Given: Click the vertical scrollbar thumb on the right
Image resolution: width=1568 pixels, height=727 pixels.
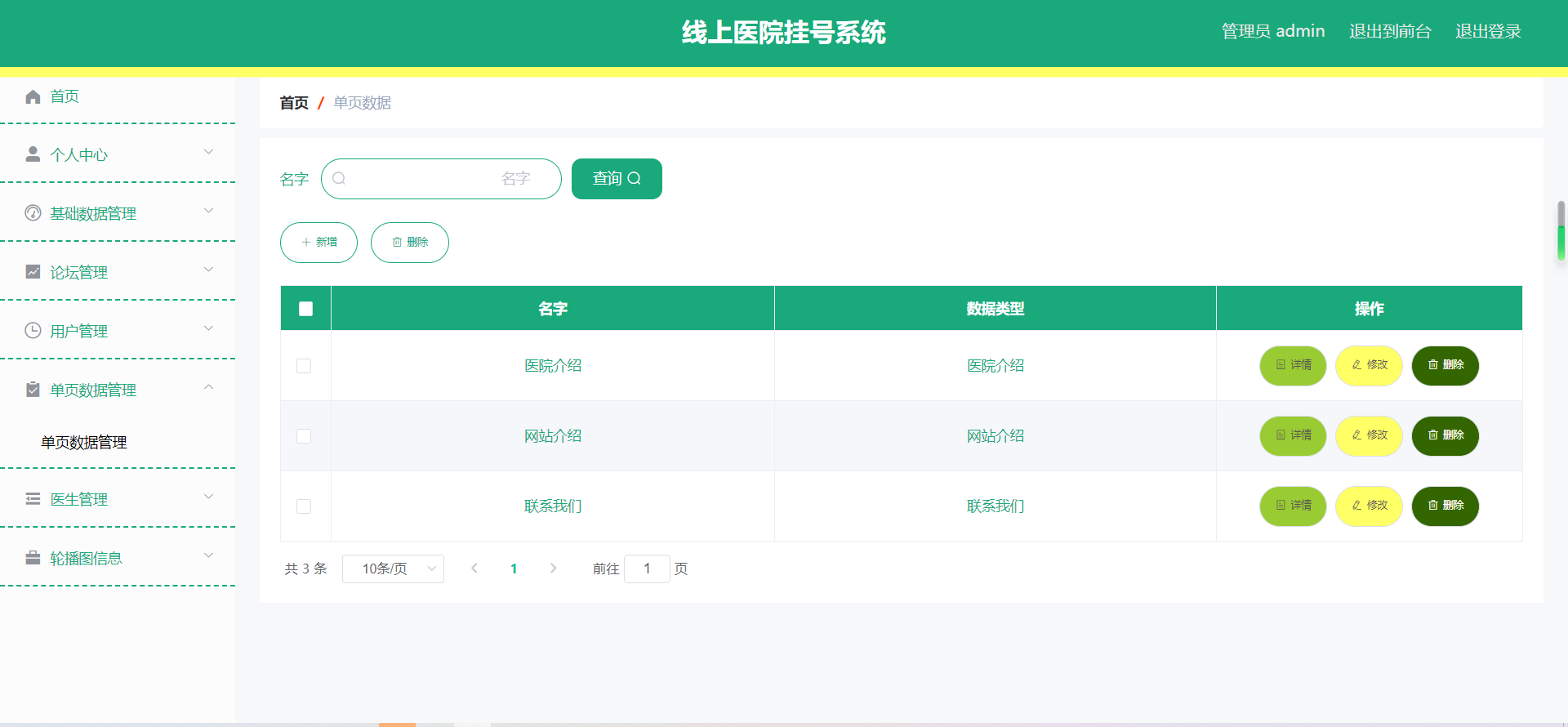Looking at the screenshot, I should 1561,230.
